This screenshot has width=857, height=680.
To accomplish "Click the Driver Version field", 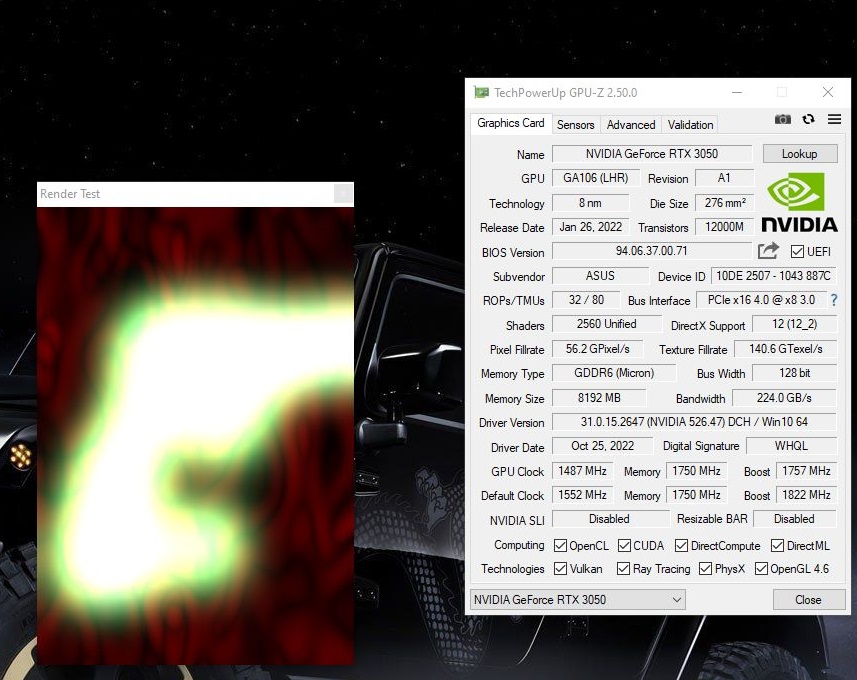I will pyautogui.click(x=694, y=421).
